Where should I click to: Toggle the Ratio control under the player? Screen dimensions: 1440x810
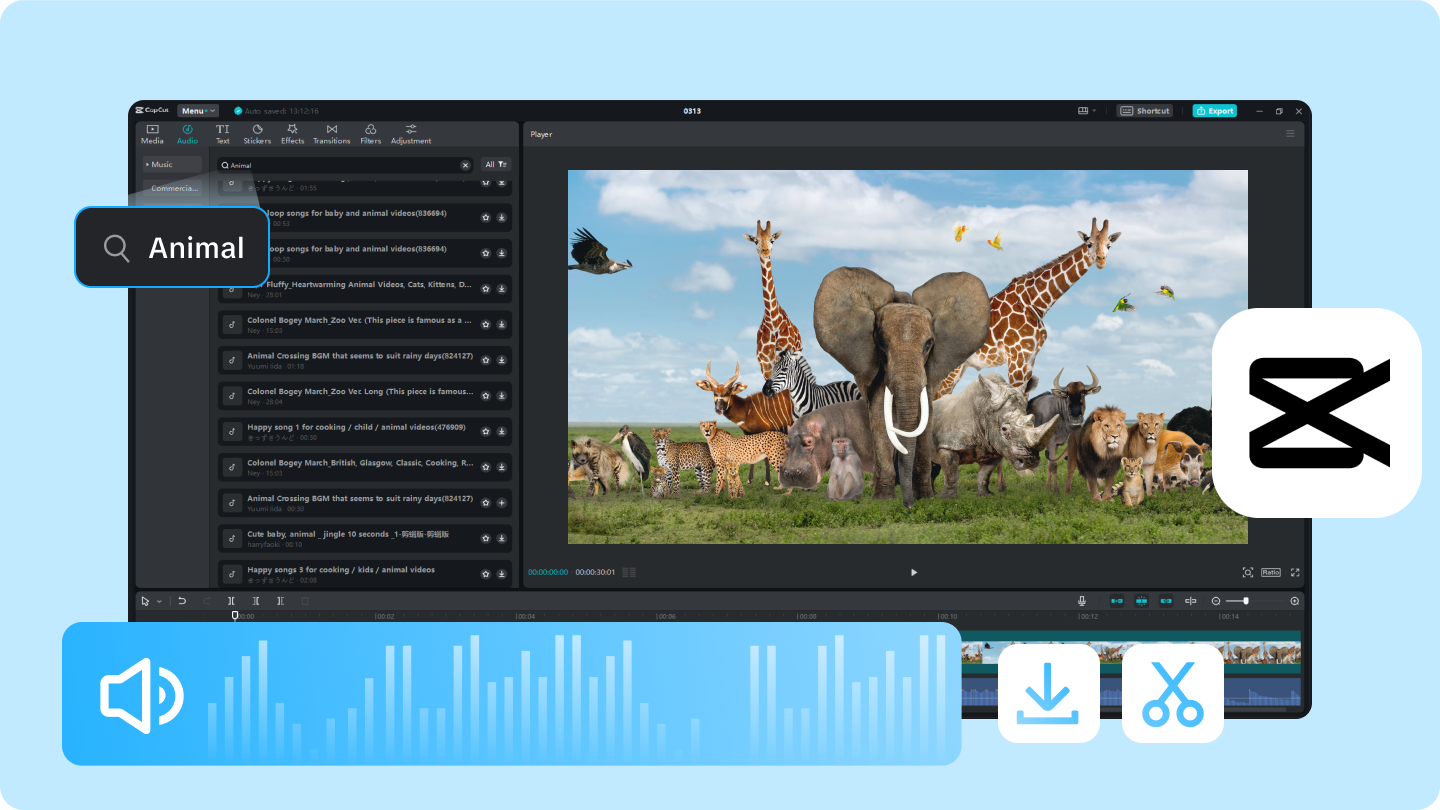(x=1270, y=572)
